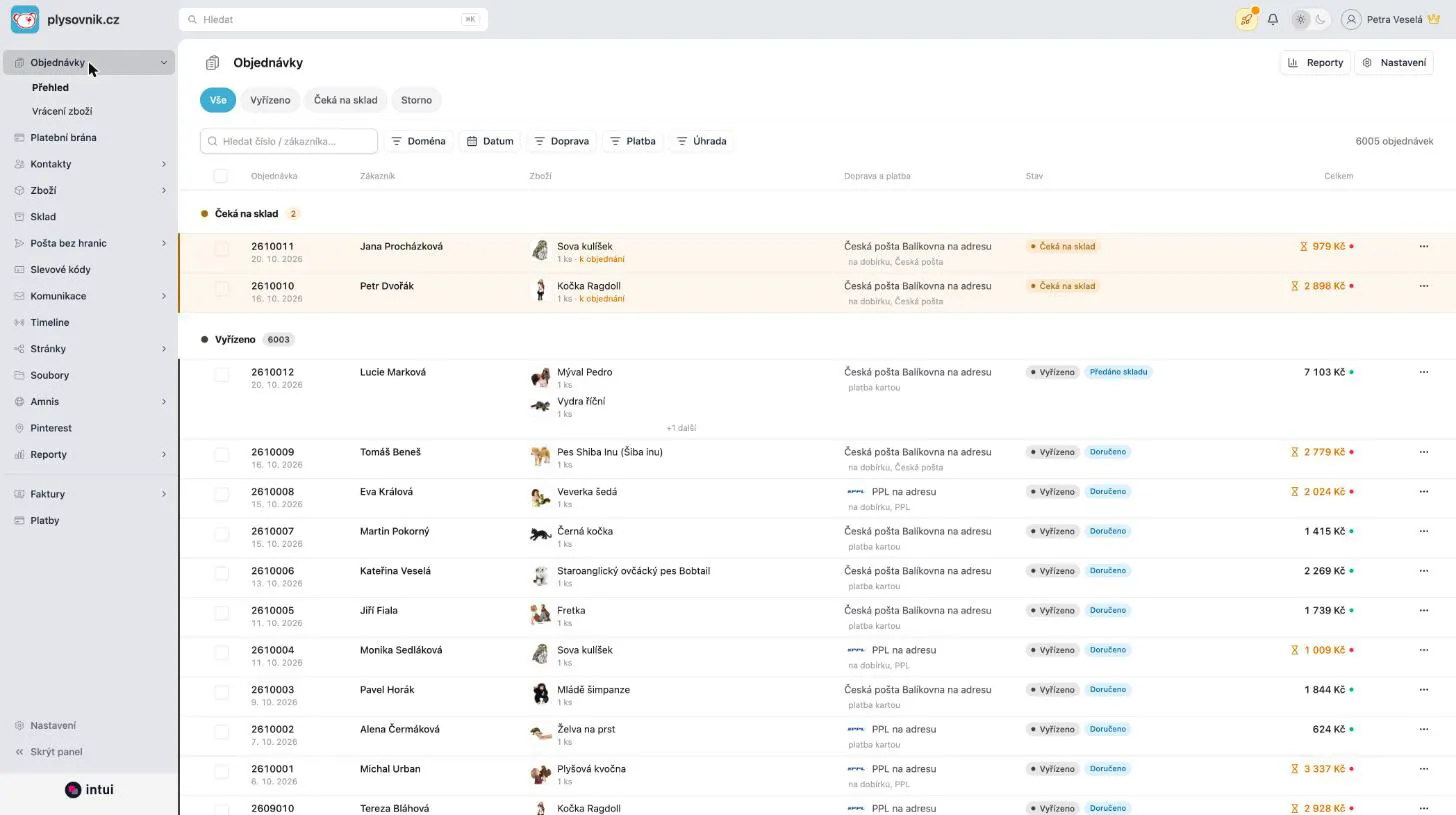Check the box for order 2610010
This screenshot has height=815, width=1456.
point(221,289)
